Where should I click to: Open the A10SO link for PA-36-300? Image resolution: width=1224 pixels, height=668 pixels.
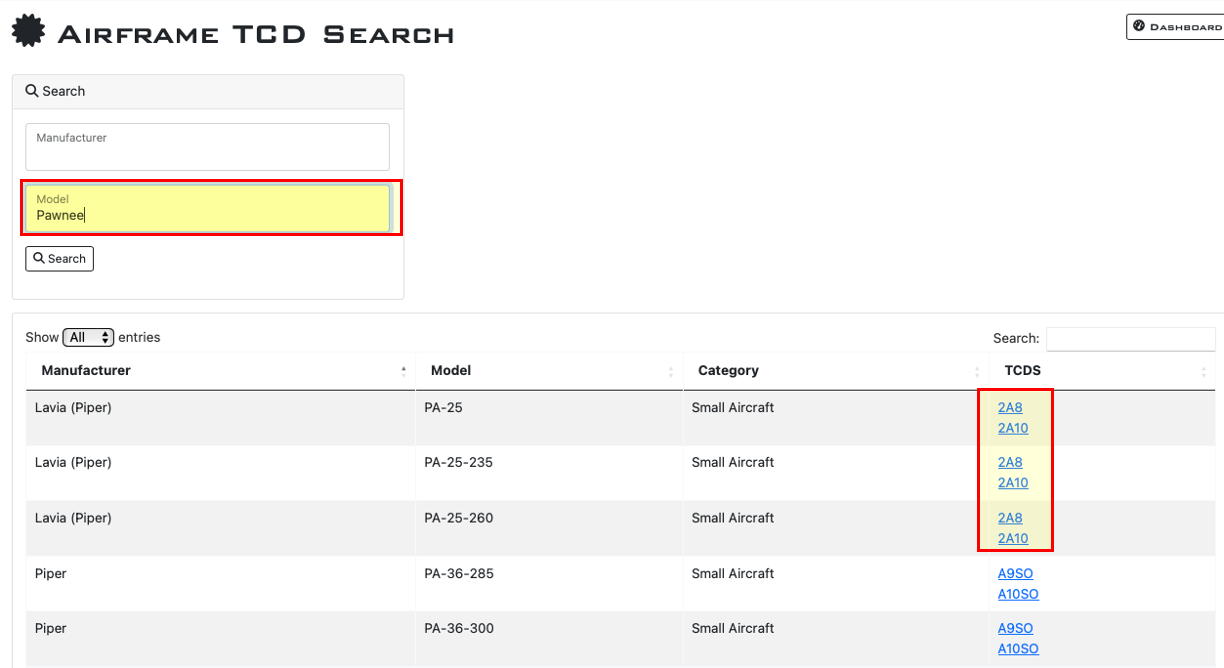(x=1017, y=648)
